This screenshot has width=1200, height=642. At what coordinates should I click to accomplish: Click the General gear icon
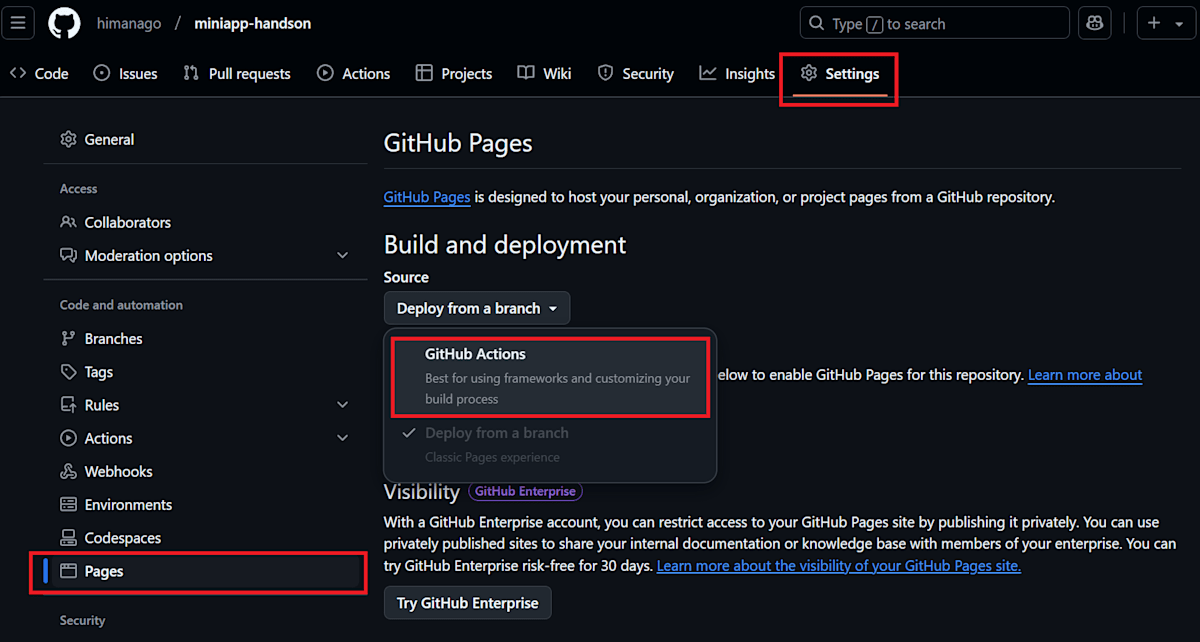coord(68,139)
